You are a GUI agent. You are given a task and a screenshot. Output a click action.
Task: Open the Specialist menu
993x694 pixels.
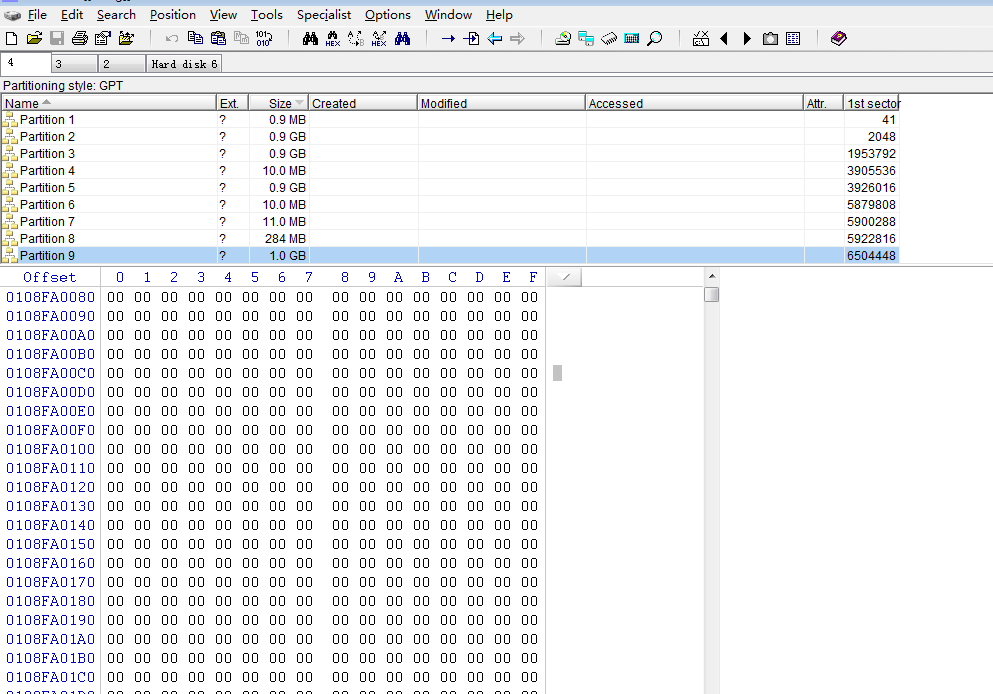point(323,15)
